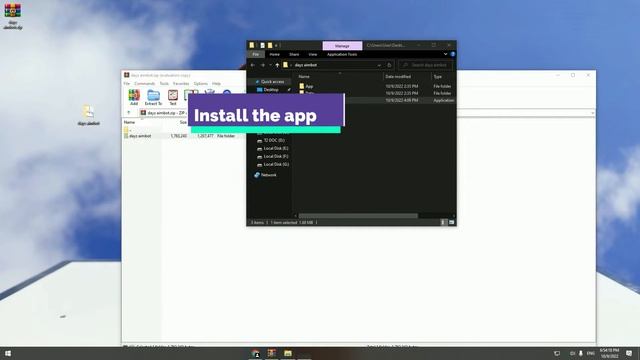Click ENG language indicator in taskbar
Viewport: 640px width, 360px height.
591,353
